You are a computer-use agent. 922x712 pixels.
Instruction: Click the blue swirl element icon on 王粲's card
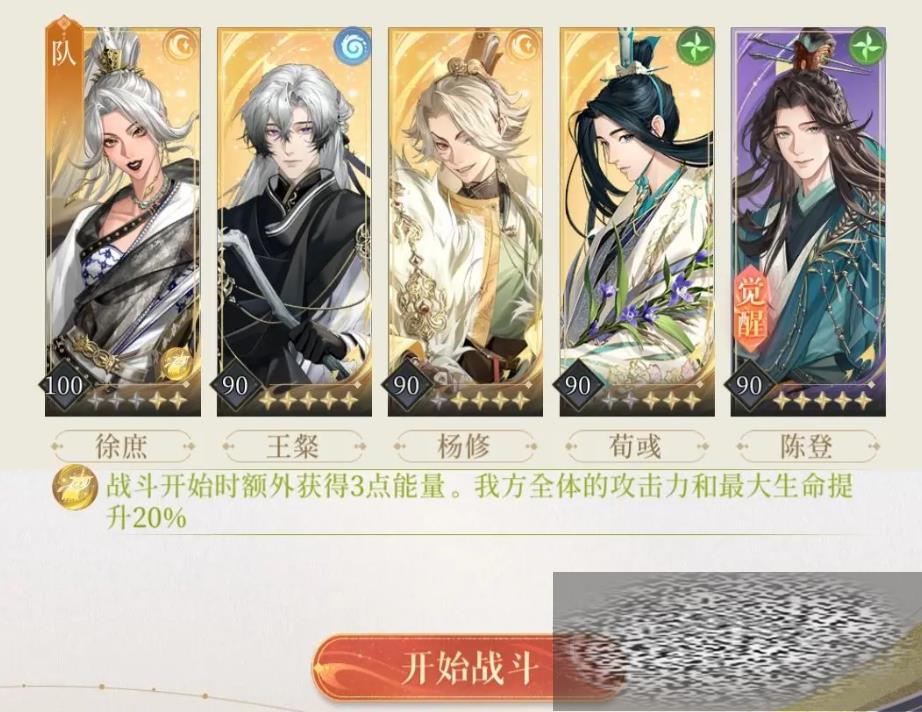tap(352, 45)
